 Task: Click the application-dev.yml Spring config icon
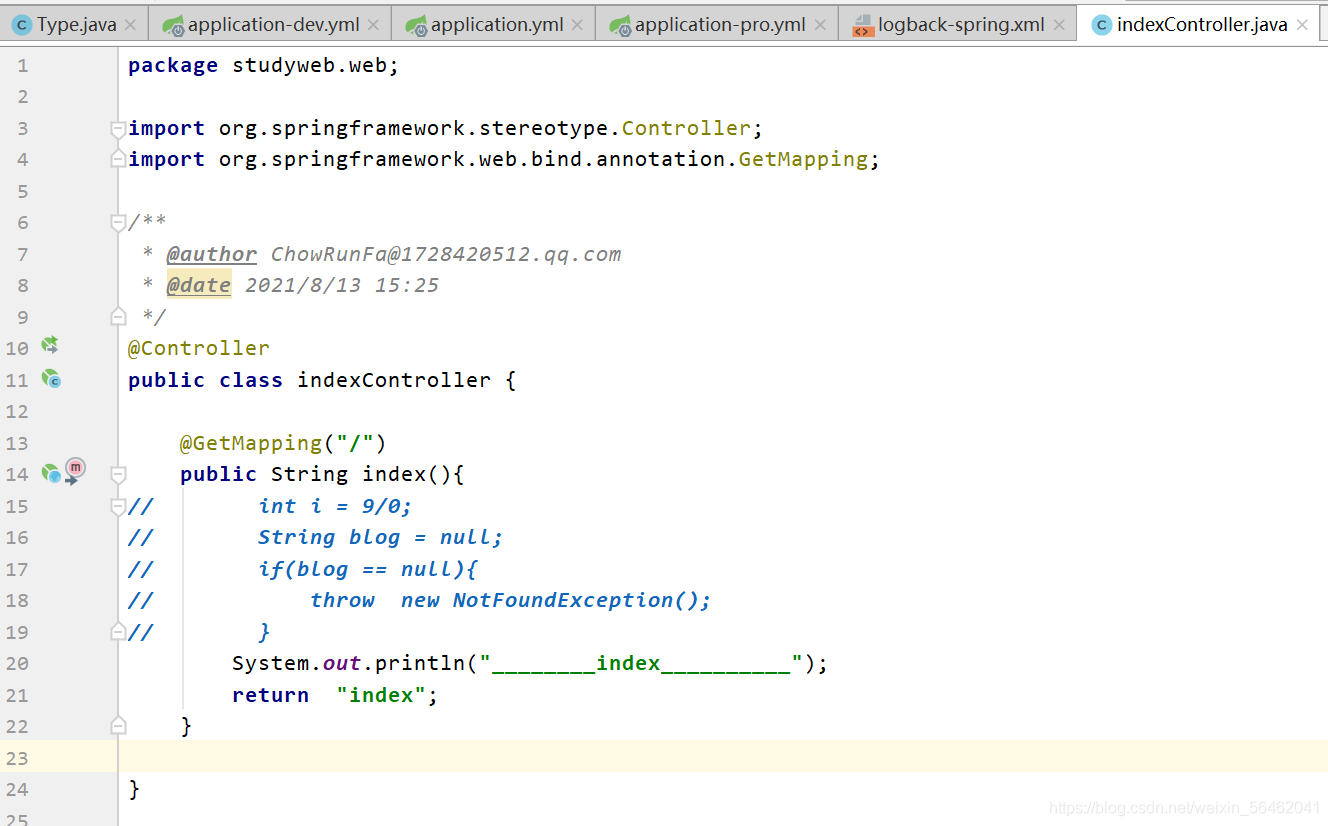tap(173, 25)
